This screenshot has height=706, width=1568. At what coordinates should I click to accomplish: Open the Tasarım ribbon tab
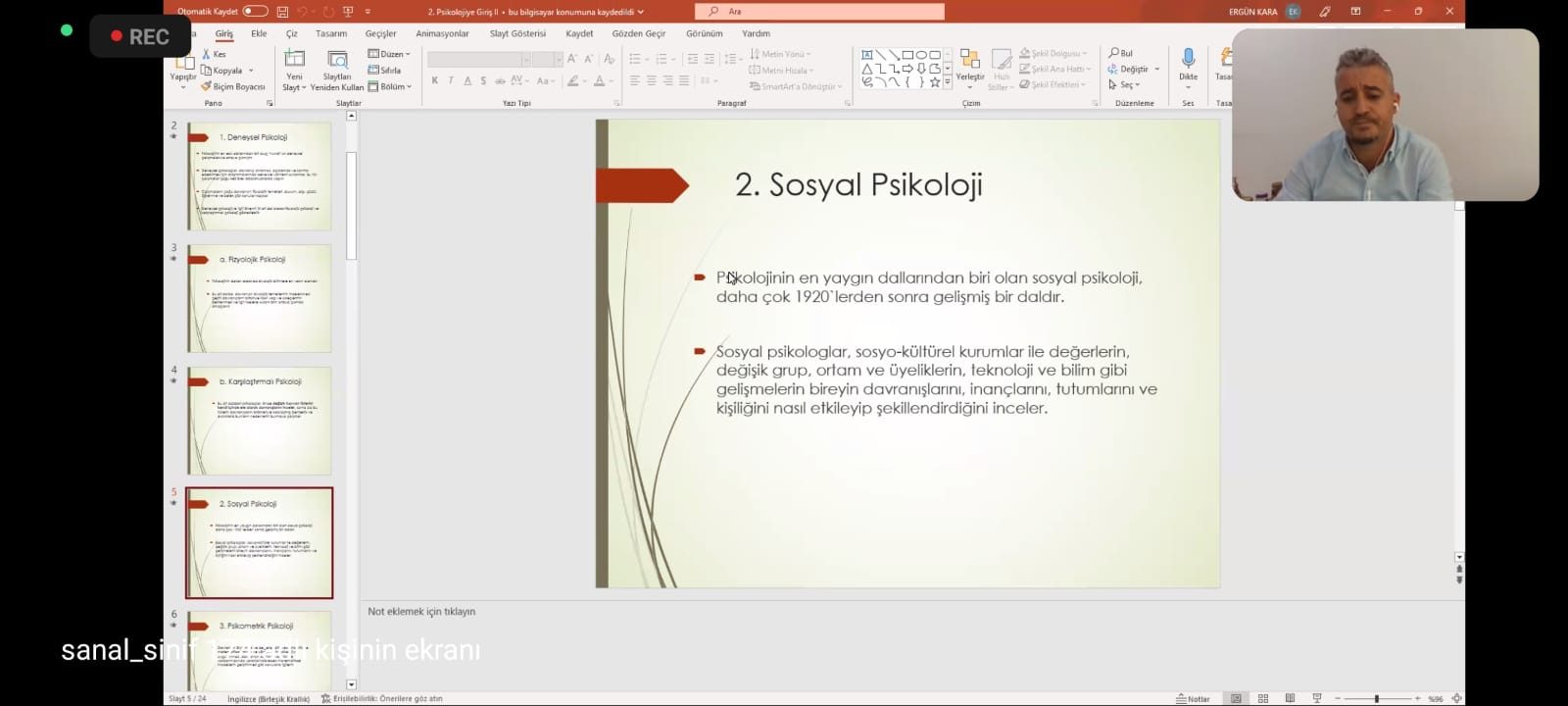point(331,33)
